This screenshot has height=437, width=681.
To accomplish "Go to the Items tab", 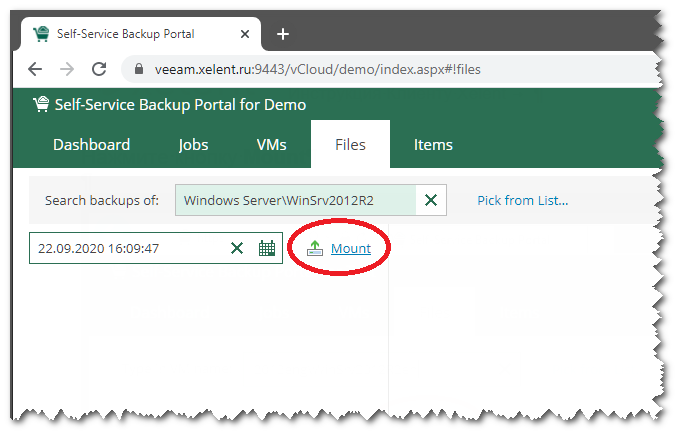I will [x=433, y=145].
